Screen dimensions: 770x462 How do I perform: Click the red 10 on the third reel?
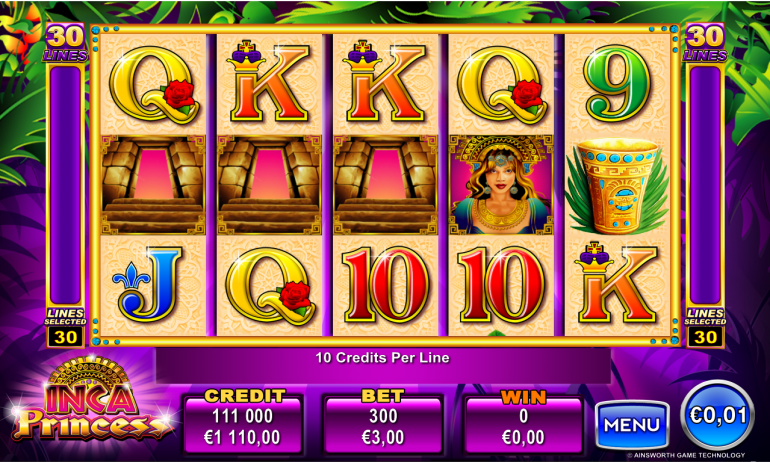385,285
